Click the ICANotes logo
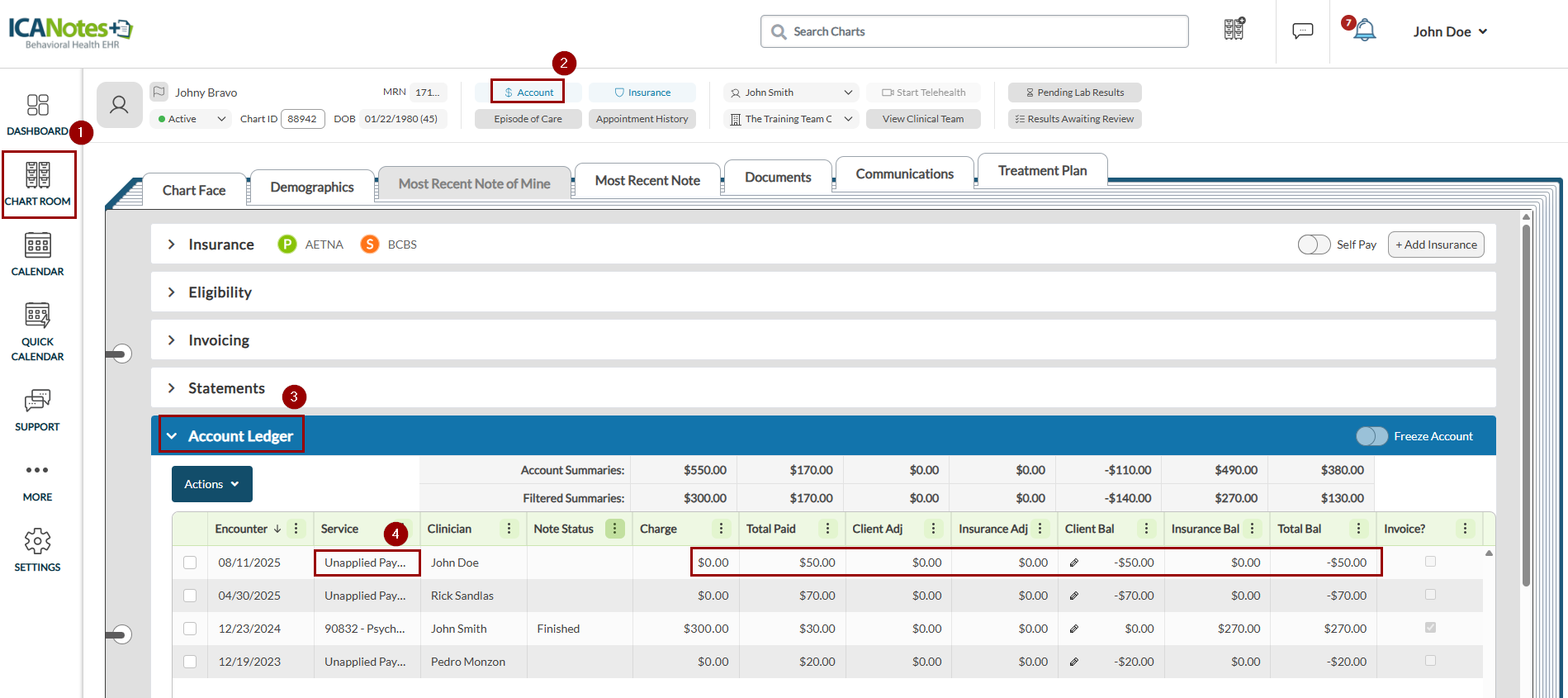Viewport: 1568px width, 698px height. click(x=70, y=31)
